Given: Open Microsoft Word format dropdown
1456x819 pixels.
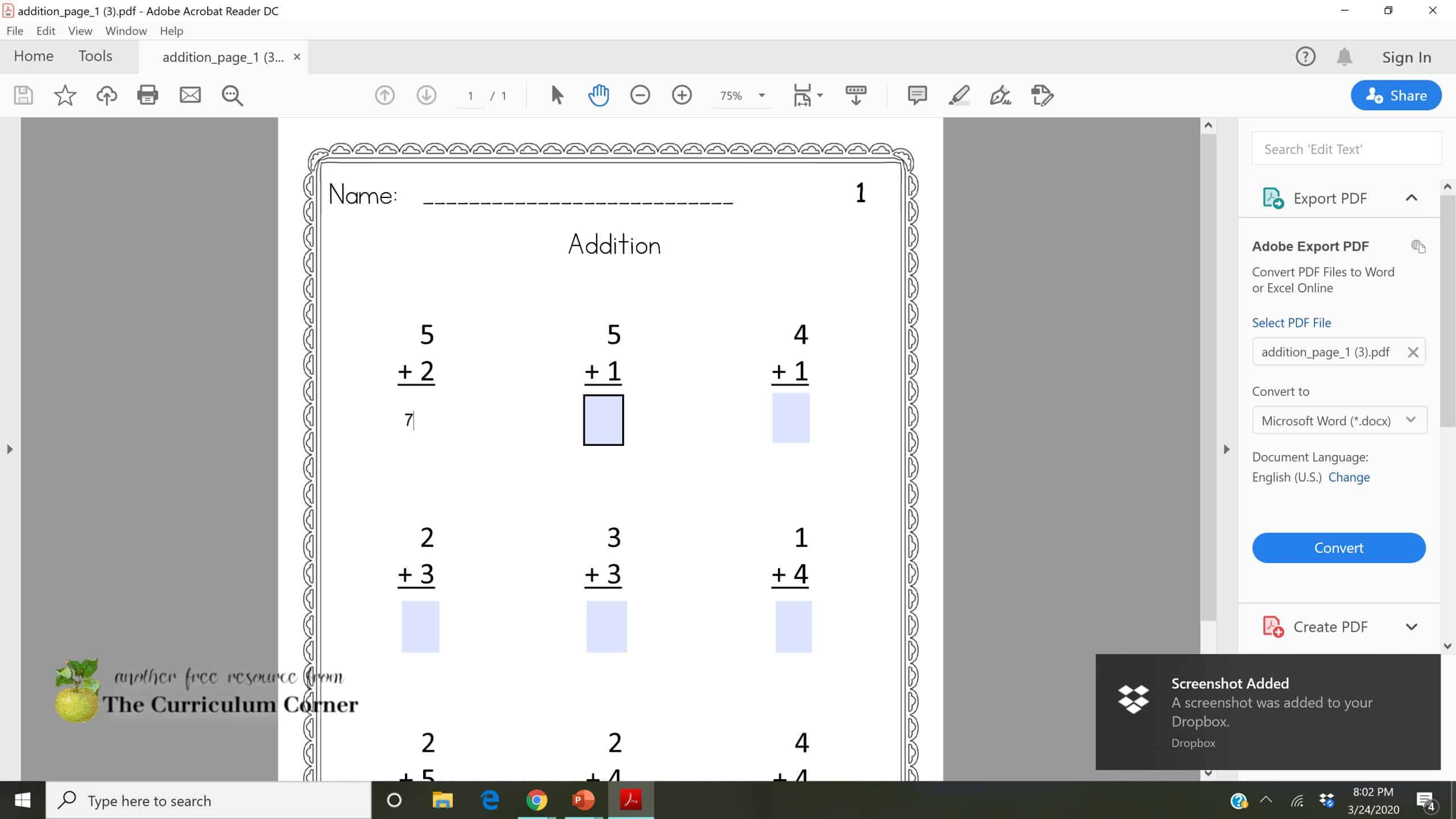Looking at the screenshot, I should [x=1339, y=420].
